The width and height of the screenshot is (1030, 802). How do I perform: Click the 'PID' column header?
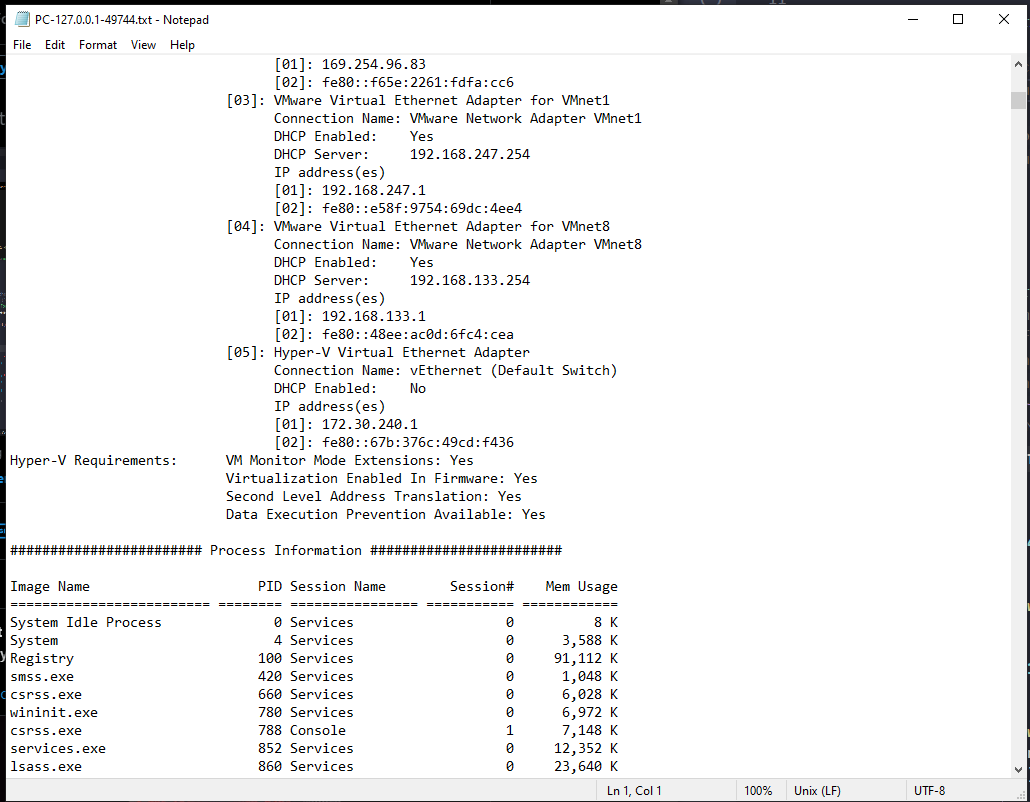tap(270, 587)
